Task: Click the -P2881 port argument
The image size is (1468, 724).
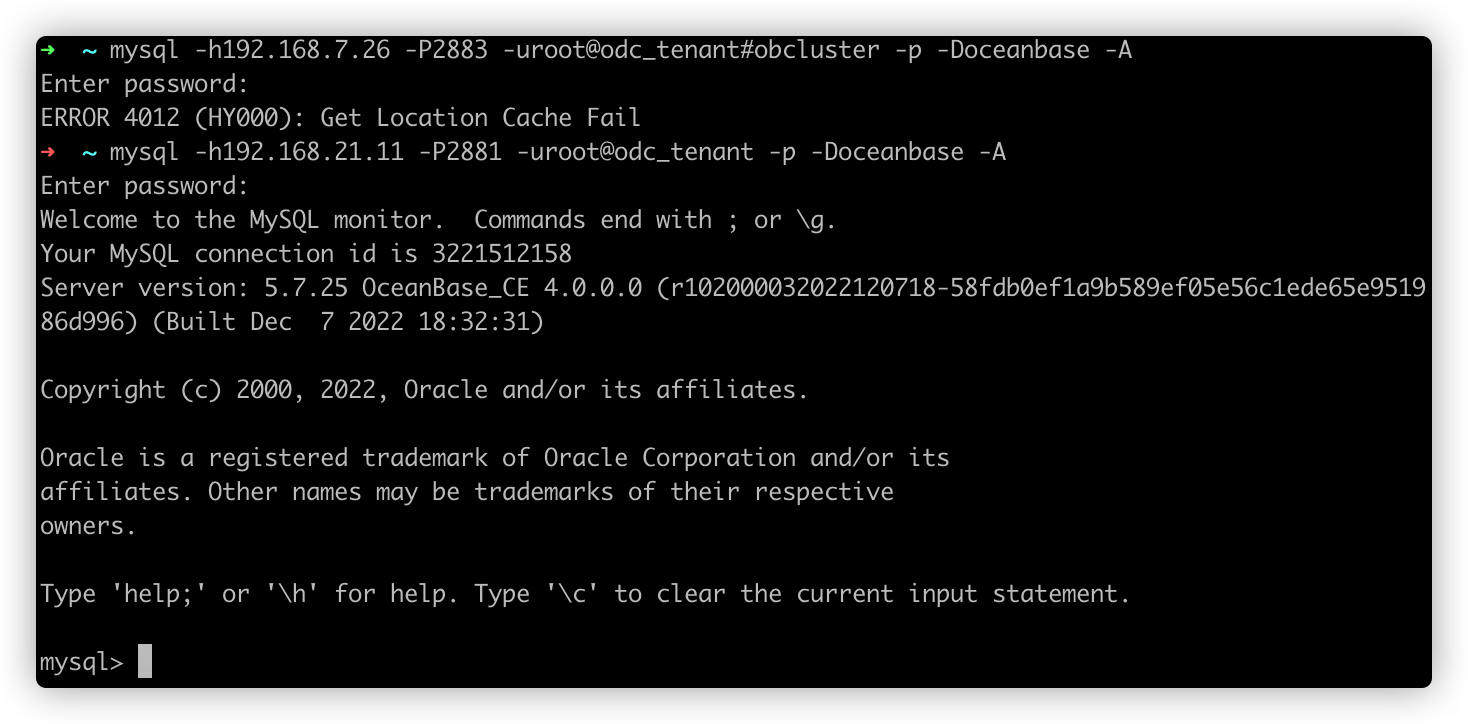Action: [460, 152]
